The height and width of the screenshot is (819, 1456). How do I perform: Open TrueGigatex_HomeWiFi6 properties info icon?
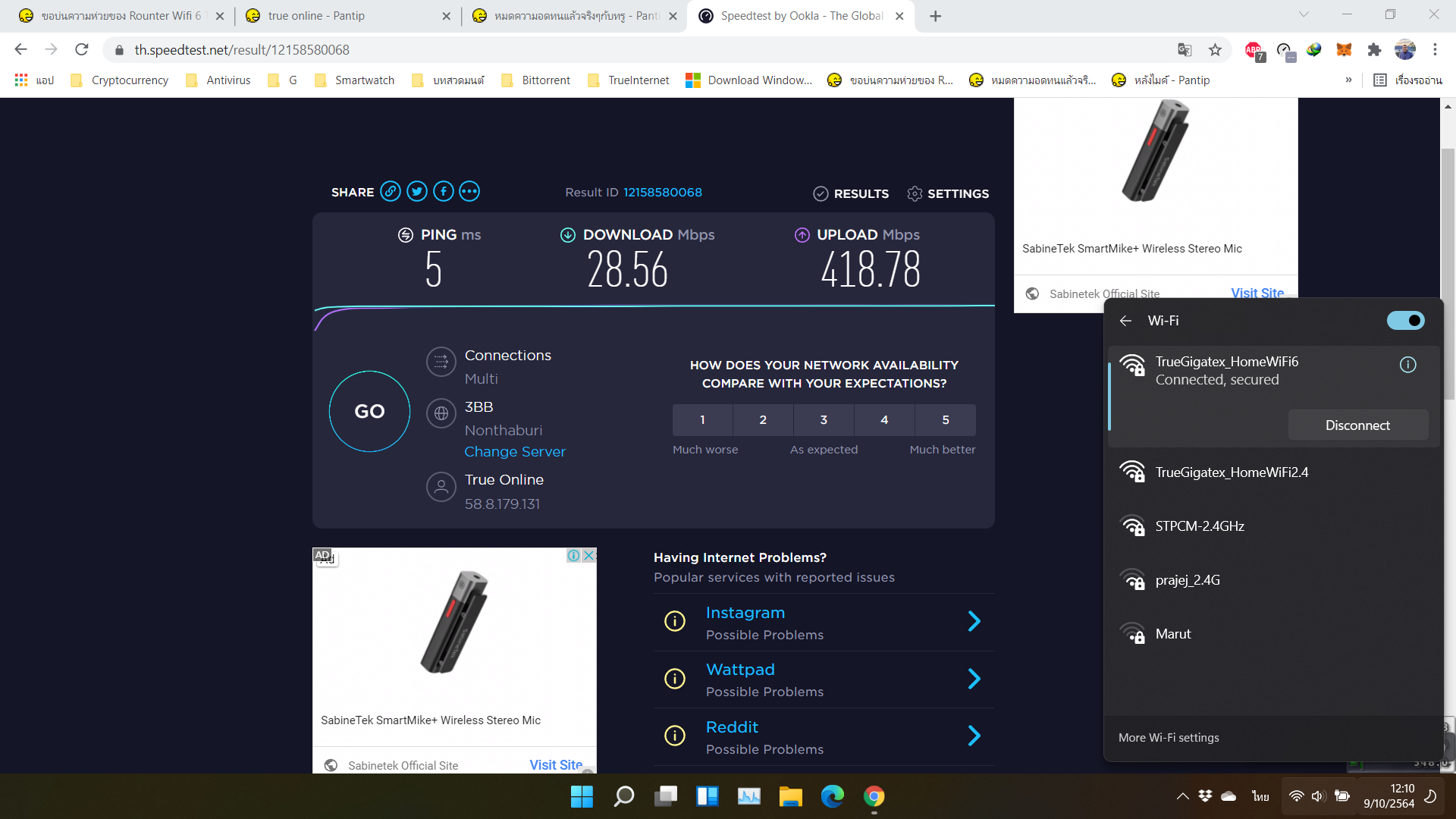point(1407,365)
